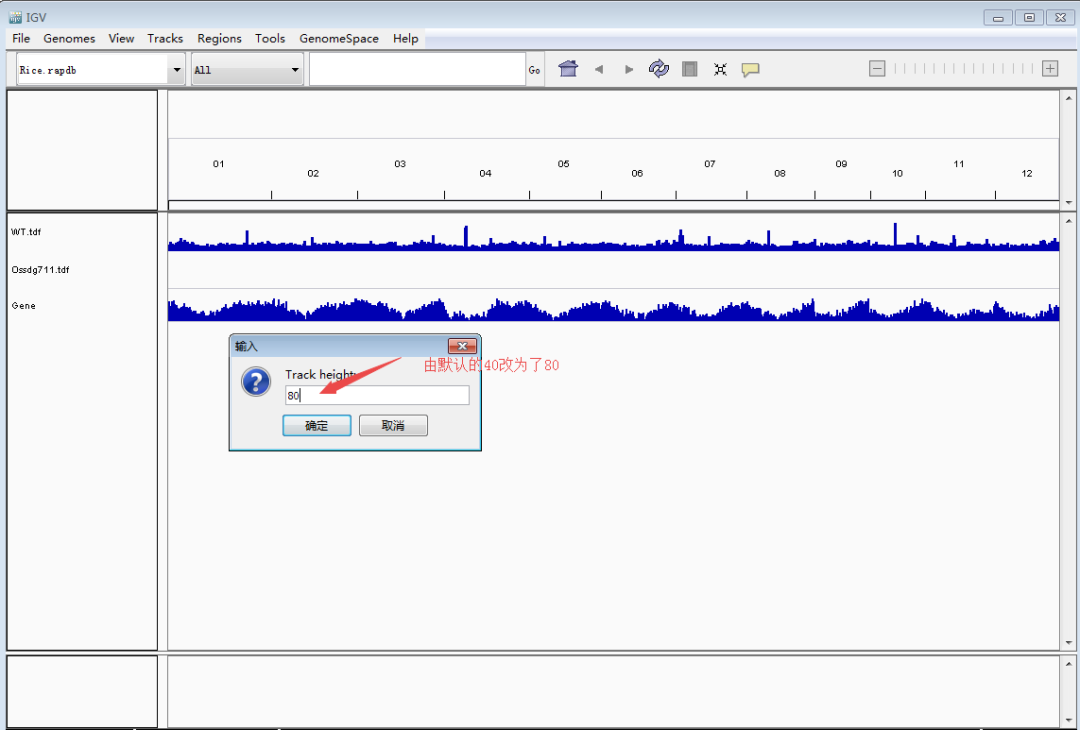1080x730 pixels.
Task: Click the question mark icon in the dialog
Action: [256, 382]
